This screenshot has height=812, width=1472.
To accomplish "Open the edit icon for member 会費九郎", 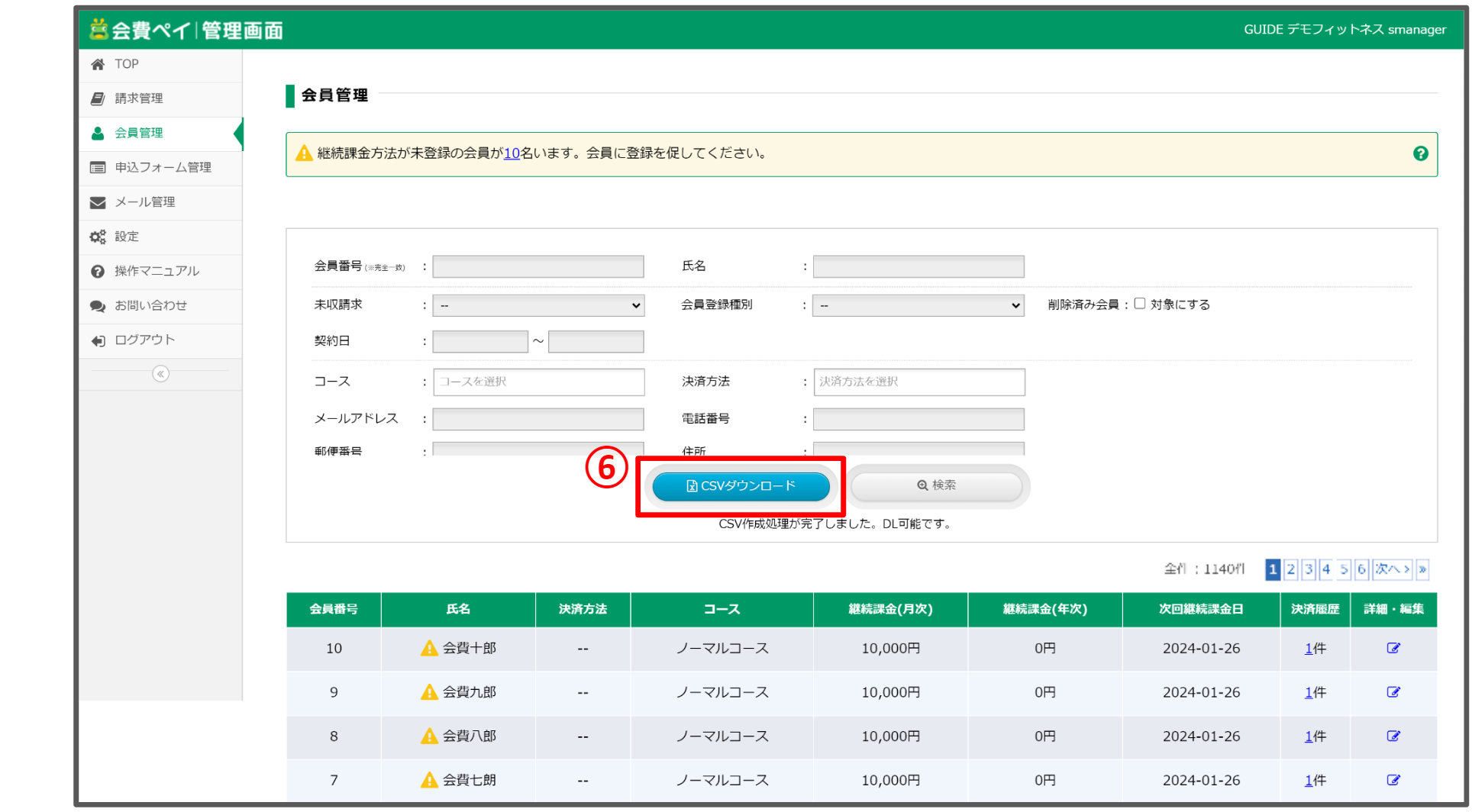I will [x=1393, y=692].
